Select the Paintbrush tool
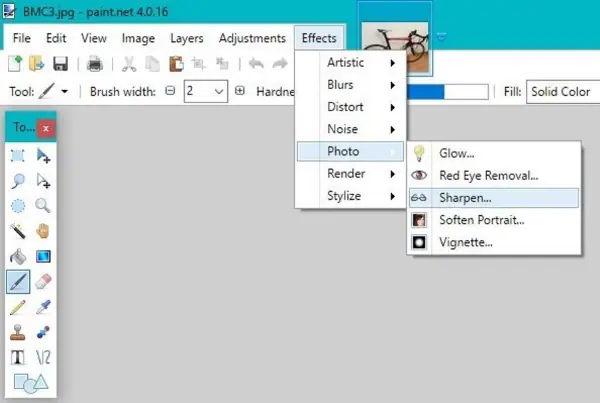The width and height of the screenshot is (600, 403). click(18, 282)
